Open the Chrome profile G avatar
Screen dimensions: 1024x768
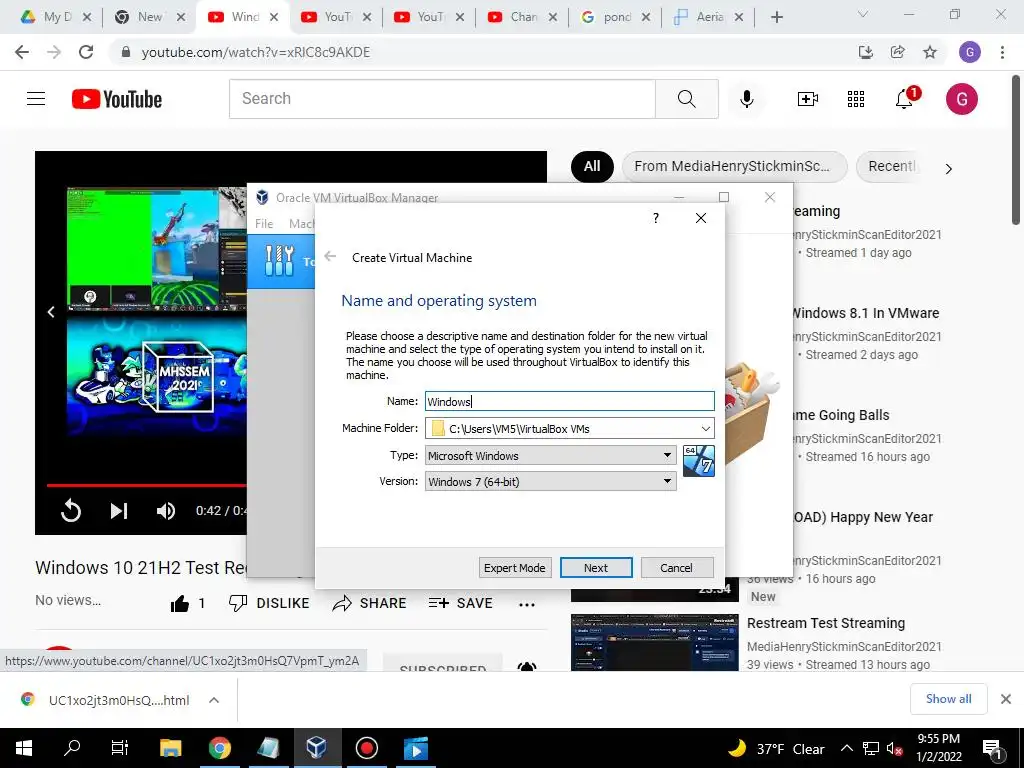click(x=970, y=52)
